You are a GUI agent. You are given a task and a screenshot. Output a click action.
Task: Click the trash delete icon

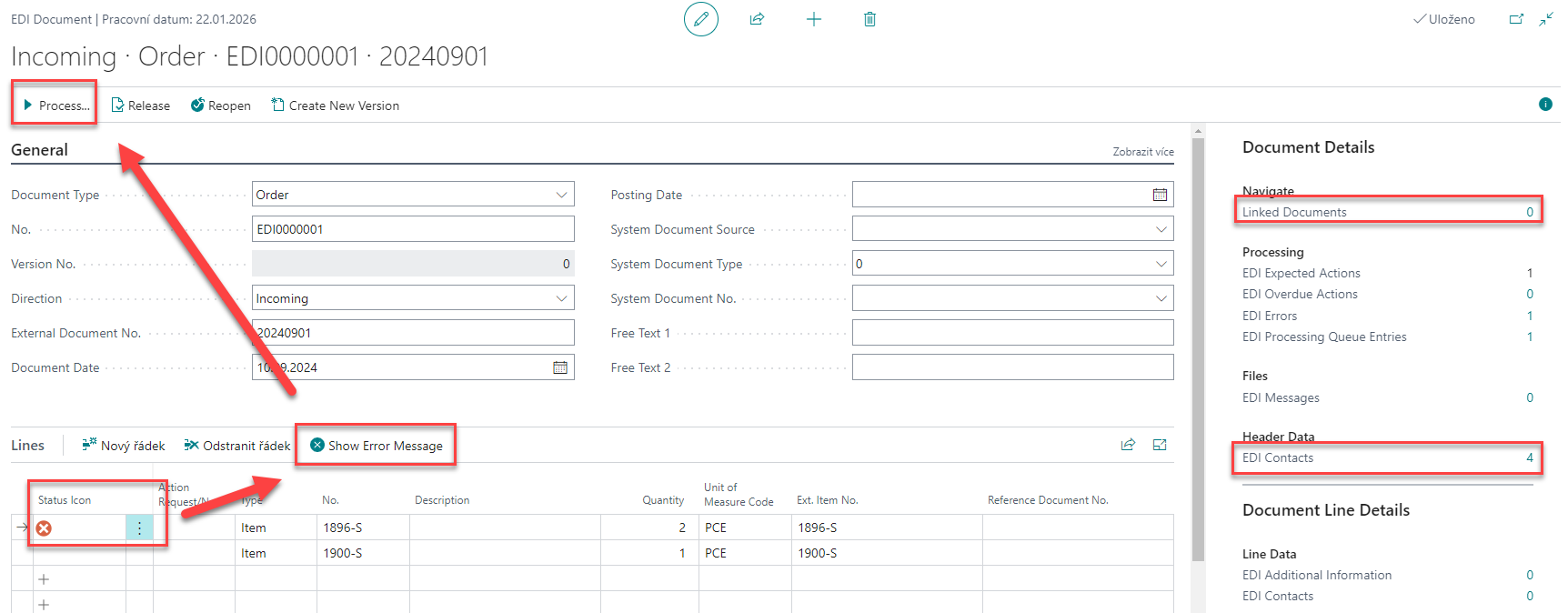click(x=869, y=19)
